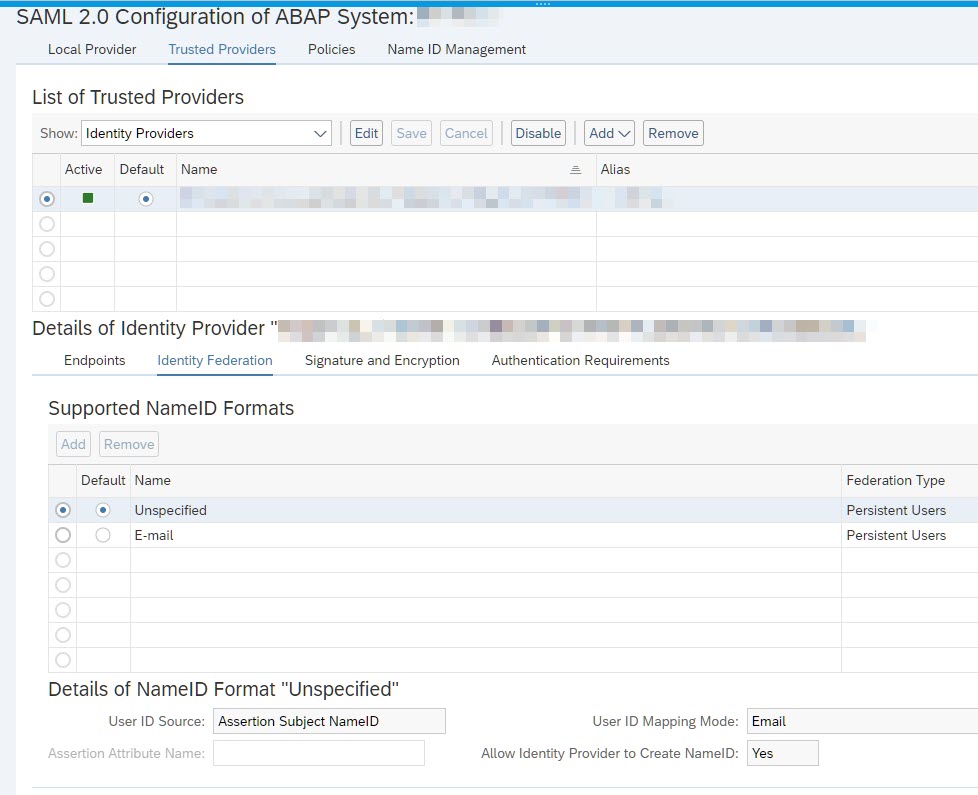Open the Signature and Encryption sub-tab
The image size is (978, 795).
point(382,360)
